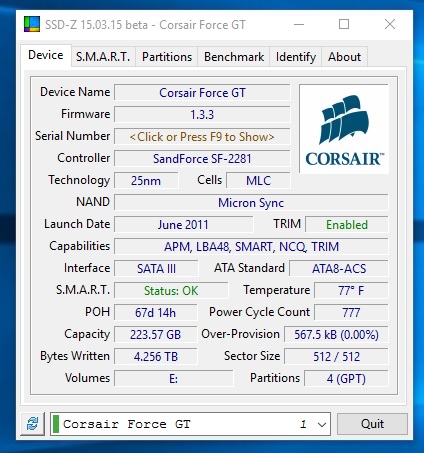Switch to the Identify tab
The width and height of the screenshot is (424, 453).
296,57
